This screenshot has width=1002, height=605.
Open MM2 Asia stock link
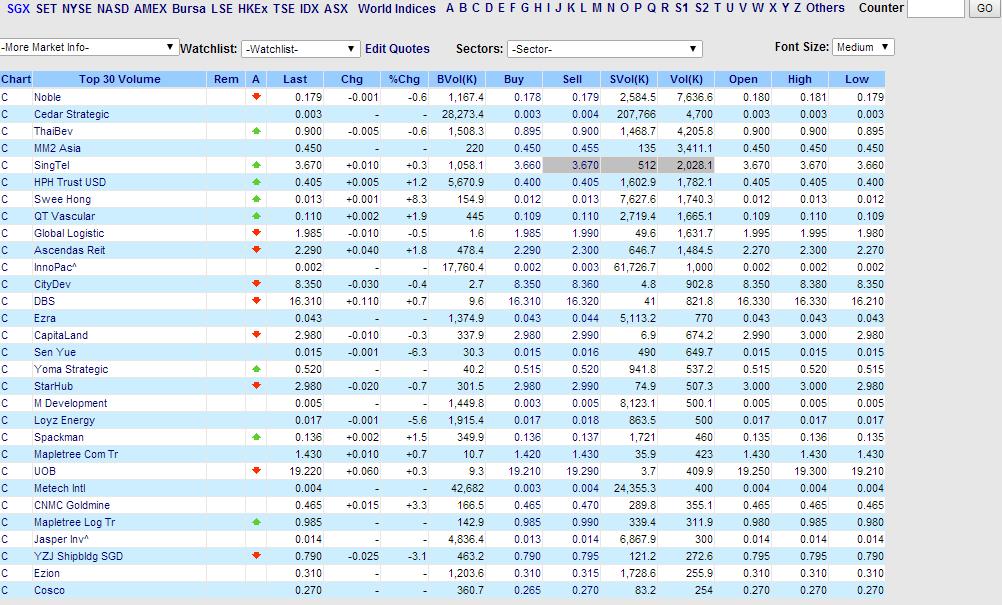pyautogui.click(x=58, y=148)
